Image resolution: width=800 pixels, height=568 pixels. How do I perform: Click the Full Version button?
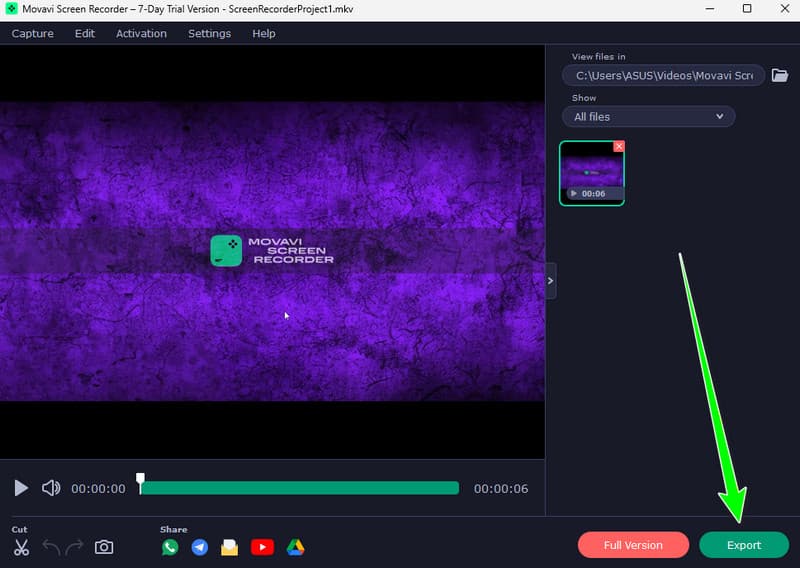pyautogui.click(x=633, y=545)
